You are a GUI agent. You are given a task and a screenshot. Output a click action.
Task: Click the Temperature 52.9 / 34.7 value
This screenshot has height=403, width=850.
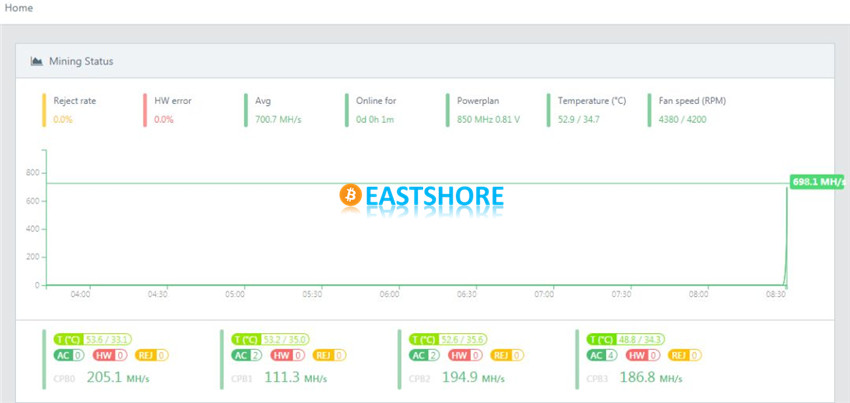tap(579, 120)
